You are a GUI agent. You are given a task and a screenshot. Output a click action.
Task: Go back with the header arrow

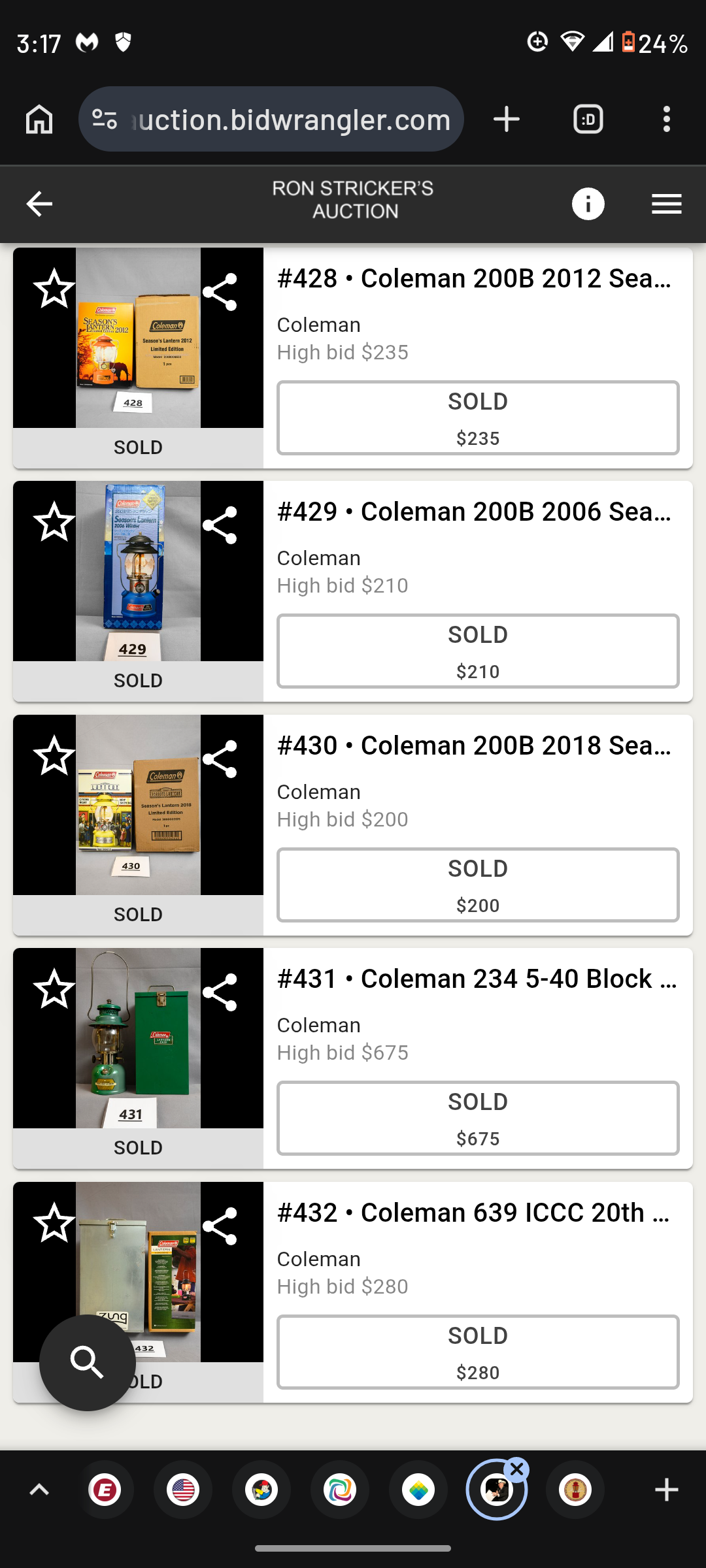point(39,204)
